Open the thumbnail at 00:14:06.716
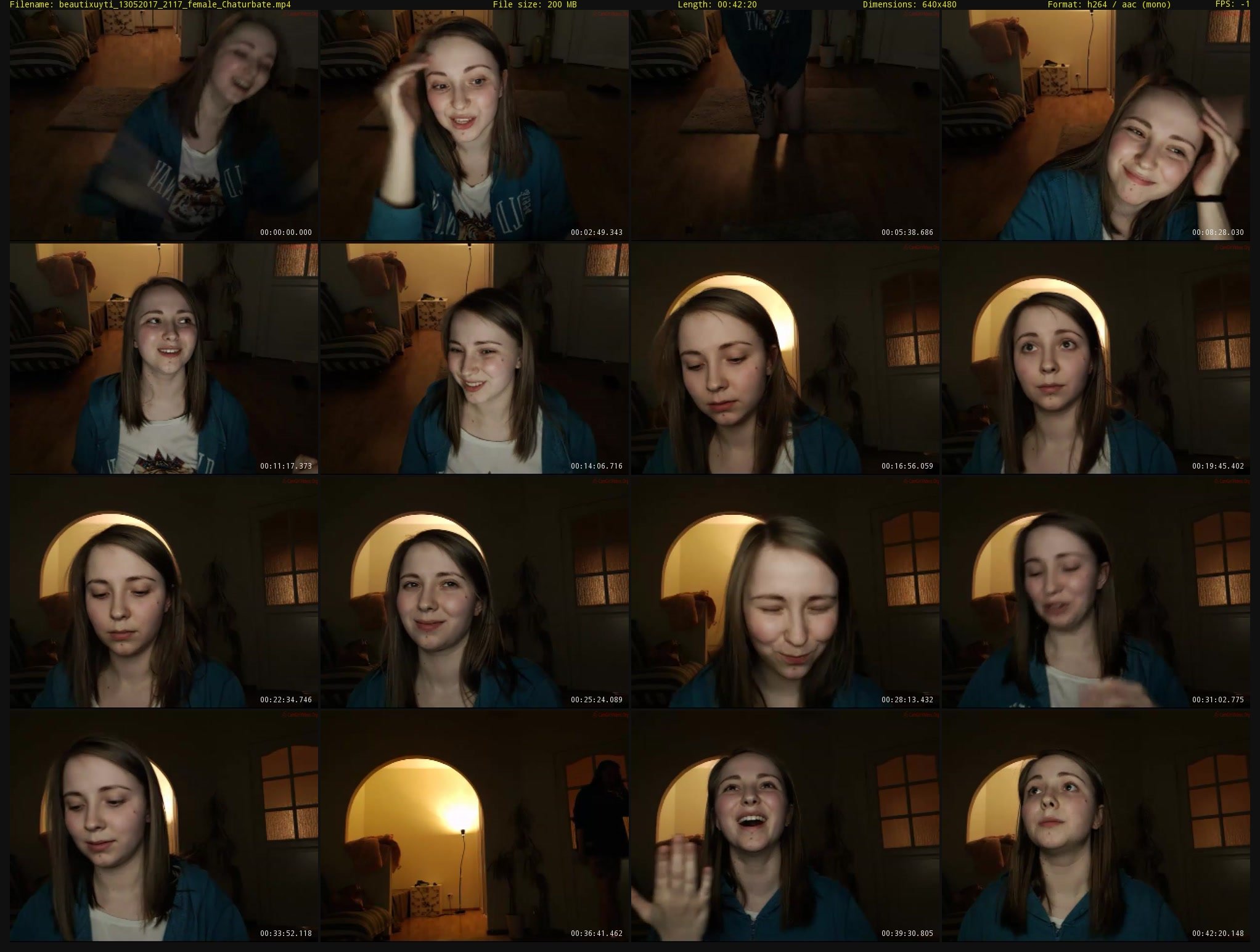 (475, 358)
